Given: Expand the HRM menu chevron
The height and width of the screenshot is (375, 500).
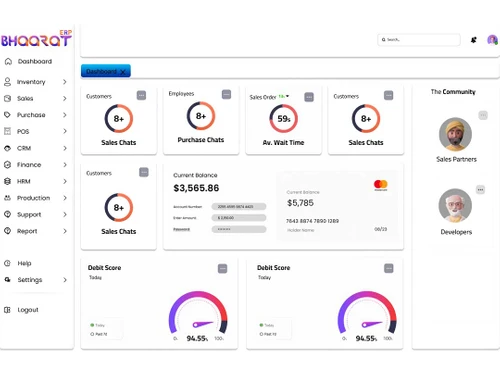Looking at the screenshot, I should click(x=65, y=181).
